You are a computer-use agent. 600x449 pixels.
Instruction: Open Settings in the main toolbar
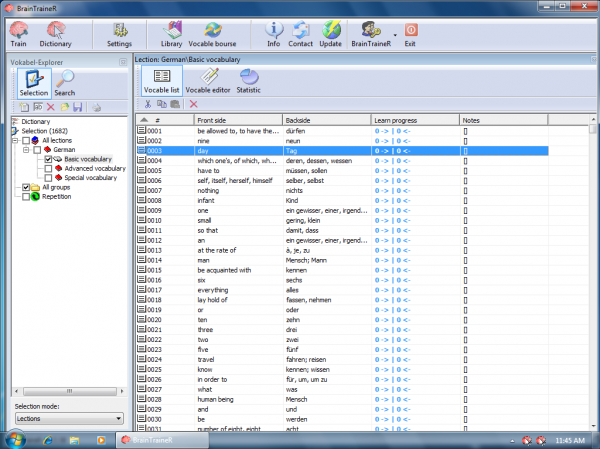[119, 34]
